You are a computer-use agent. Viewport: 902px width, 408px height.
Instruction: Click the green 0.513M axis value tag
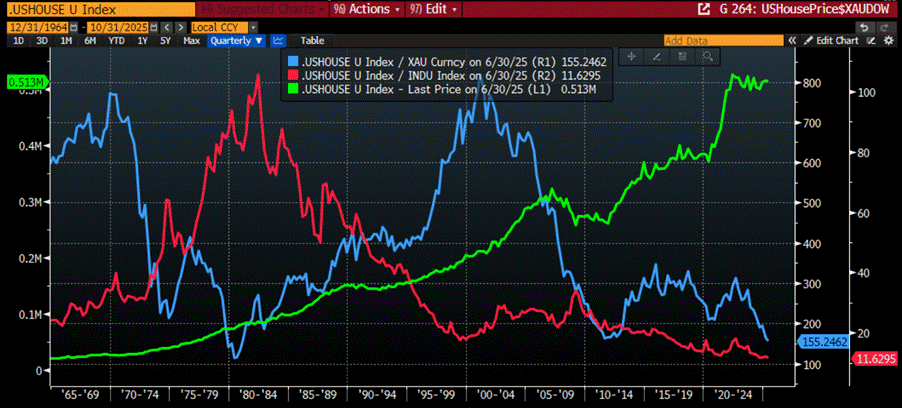[25, 82]
